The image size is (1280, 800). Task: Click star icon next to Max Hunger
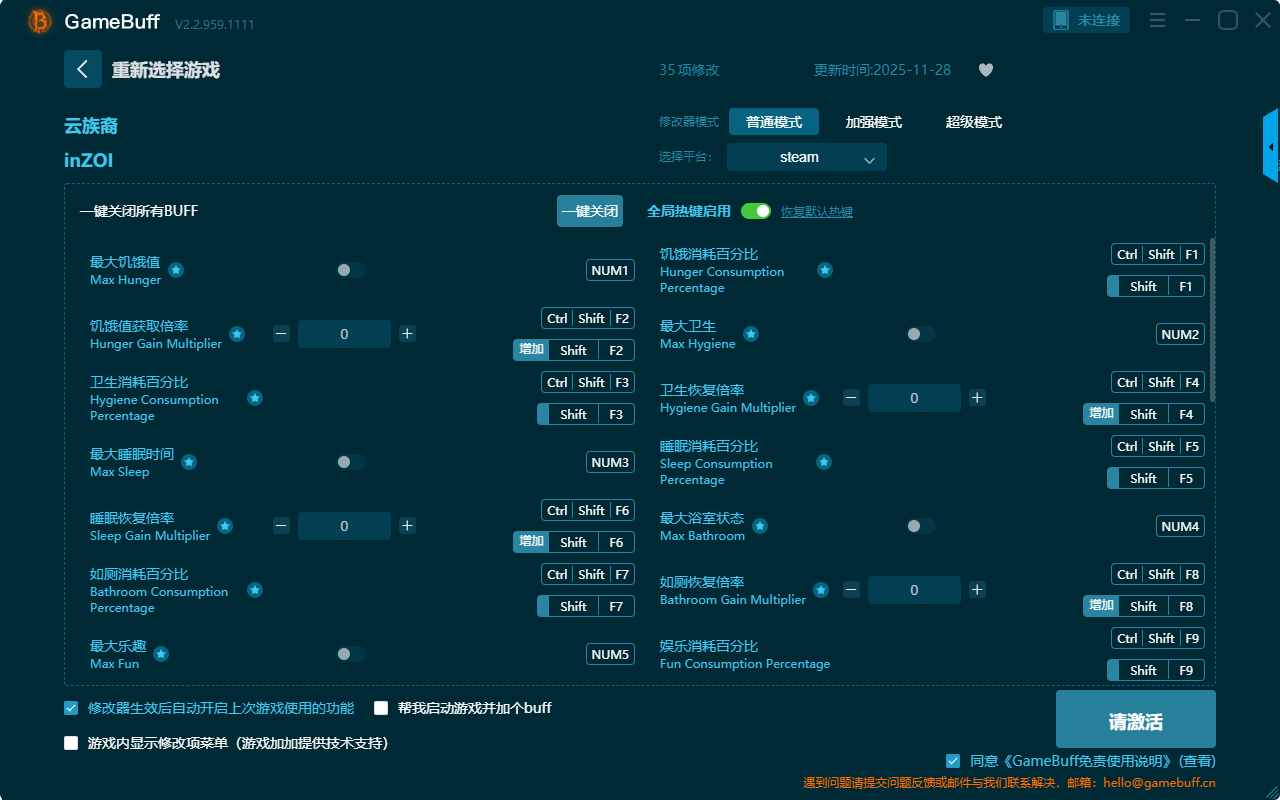tap(176, 270)
